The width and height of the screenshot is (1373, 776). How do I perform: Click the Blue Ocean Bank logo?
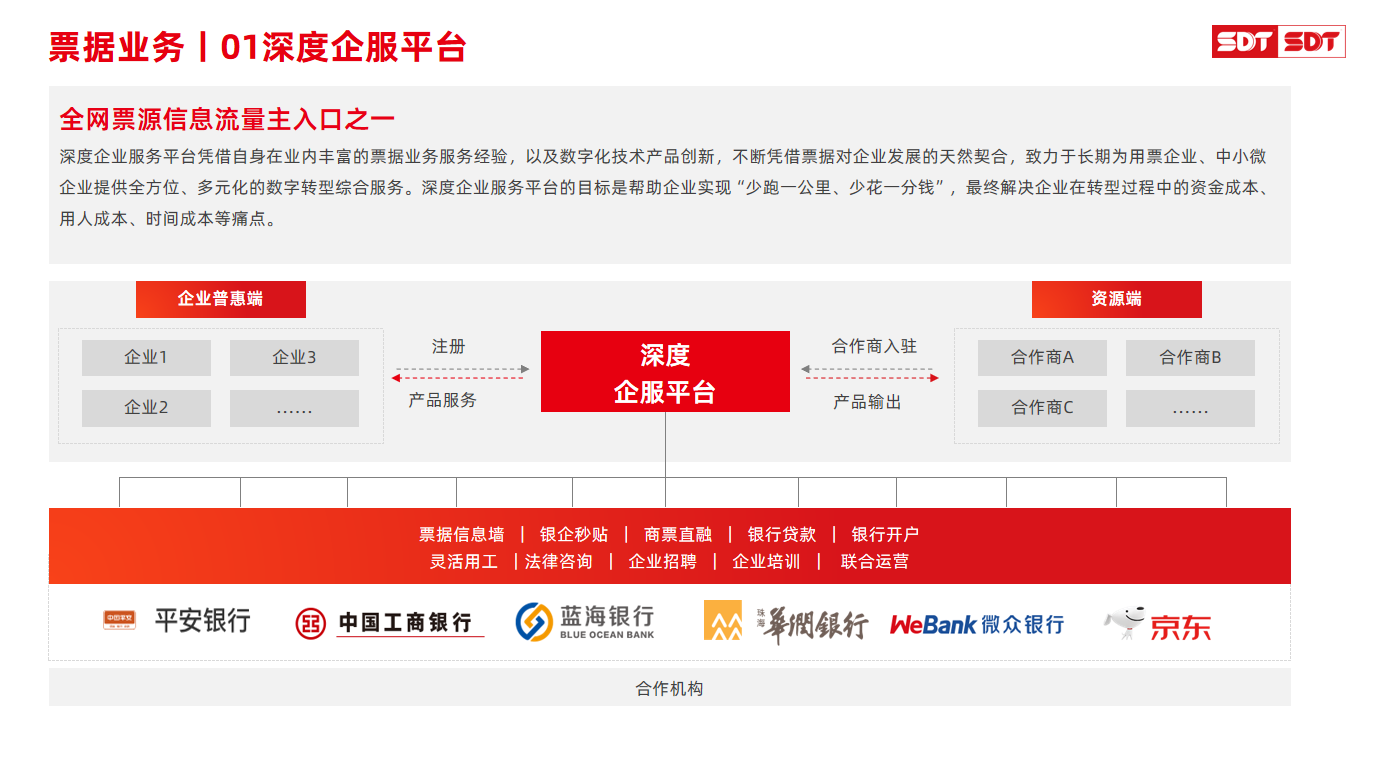585,622
